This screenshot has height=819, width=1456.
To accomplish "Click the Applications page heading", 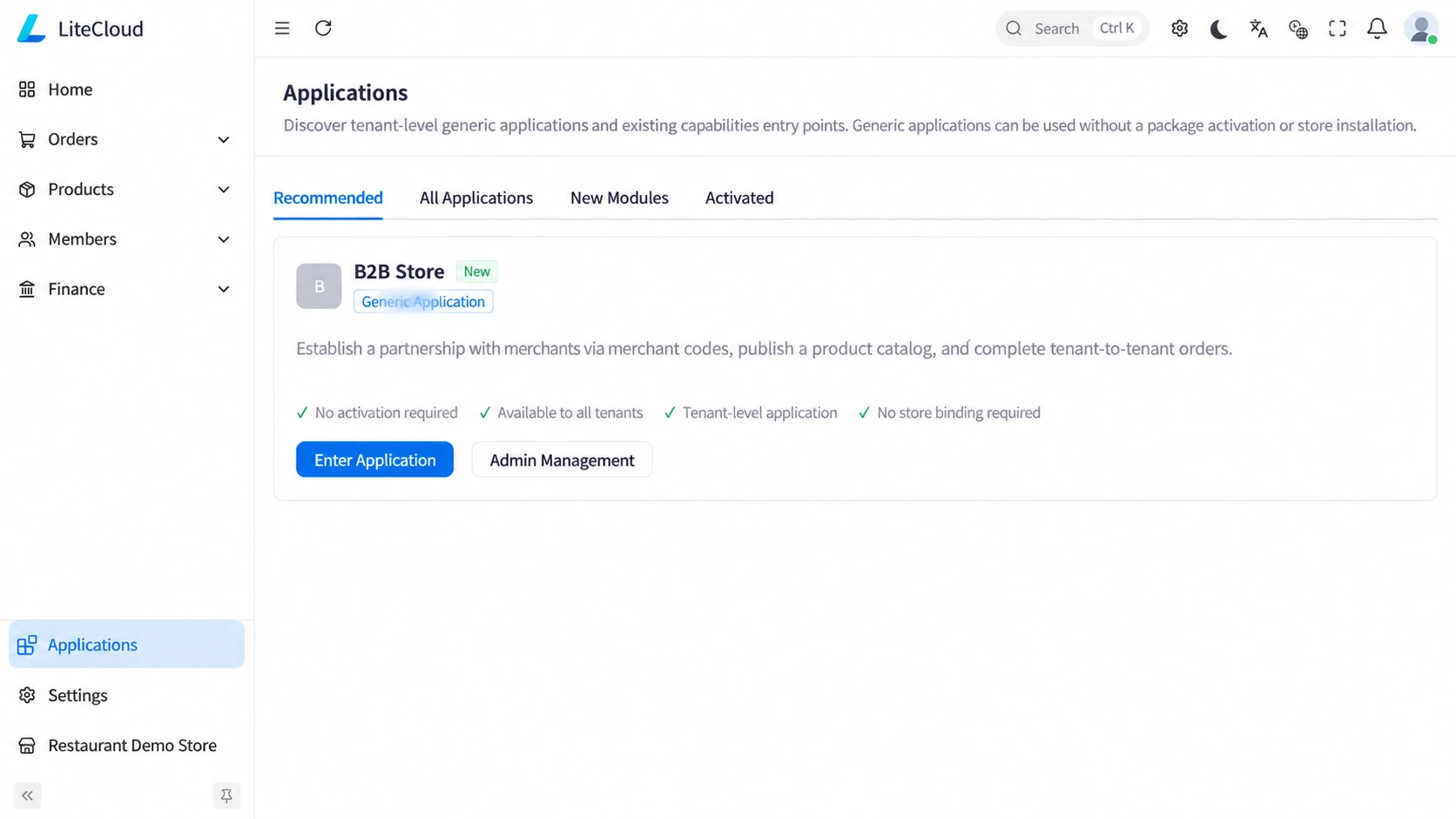I will 345,92.
